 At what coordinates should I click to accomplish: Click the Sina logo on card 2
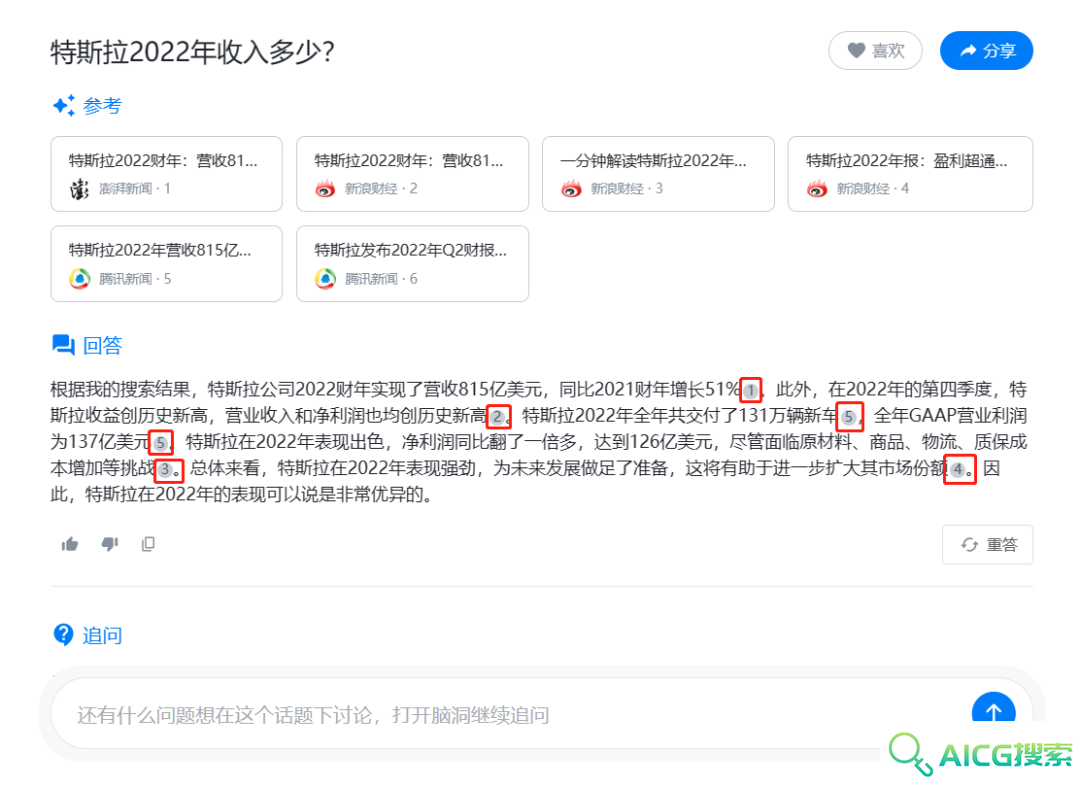coord(325,189)
